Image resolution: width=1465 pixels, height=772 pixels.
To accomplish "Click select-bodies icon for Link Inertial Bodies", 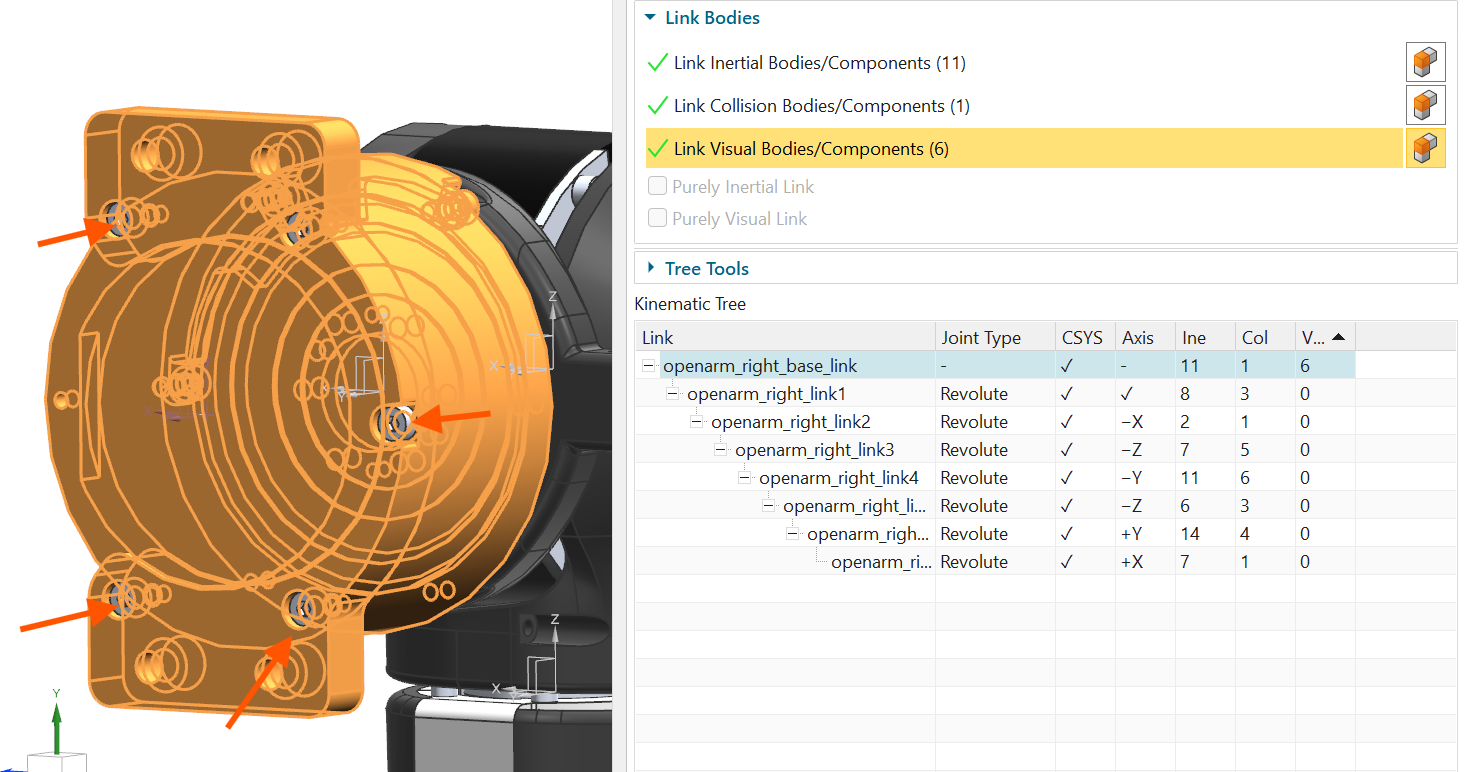I will tap(1425, 63).
